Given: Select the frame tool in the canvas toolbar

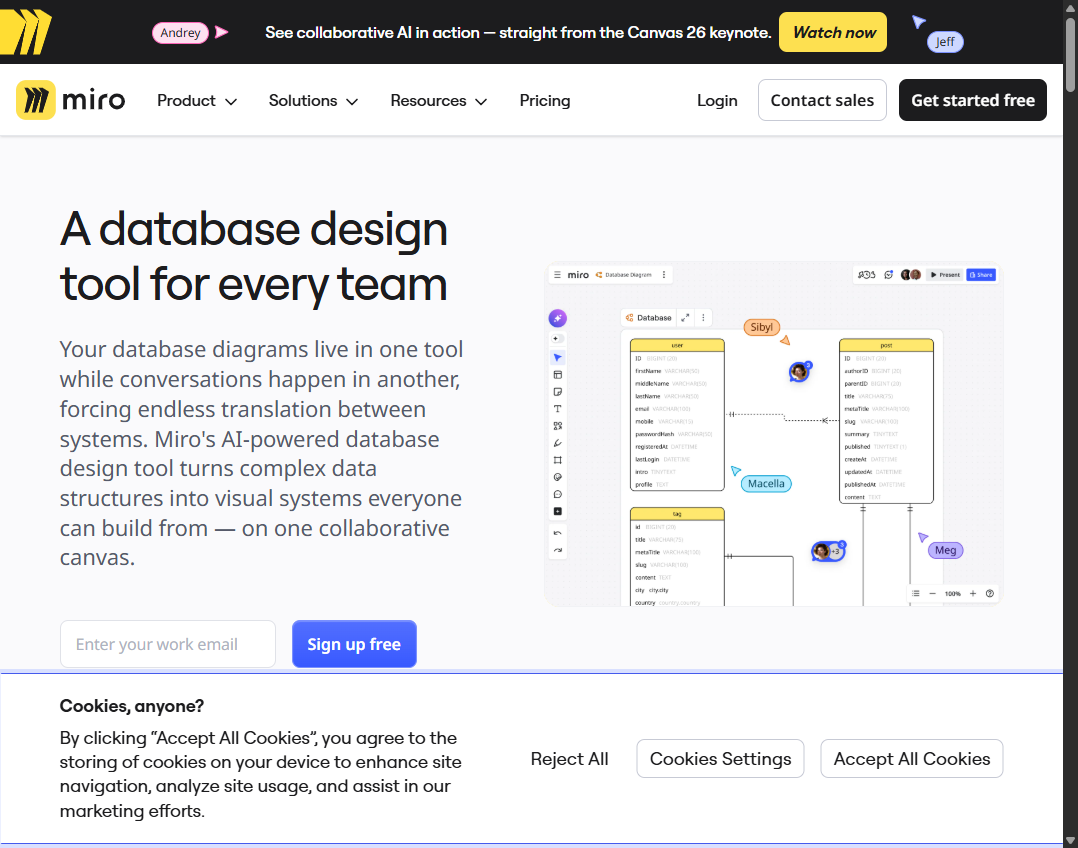Looking at the screenshot, I should 558,460.
